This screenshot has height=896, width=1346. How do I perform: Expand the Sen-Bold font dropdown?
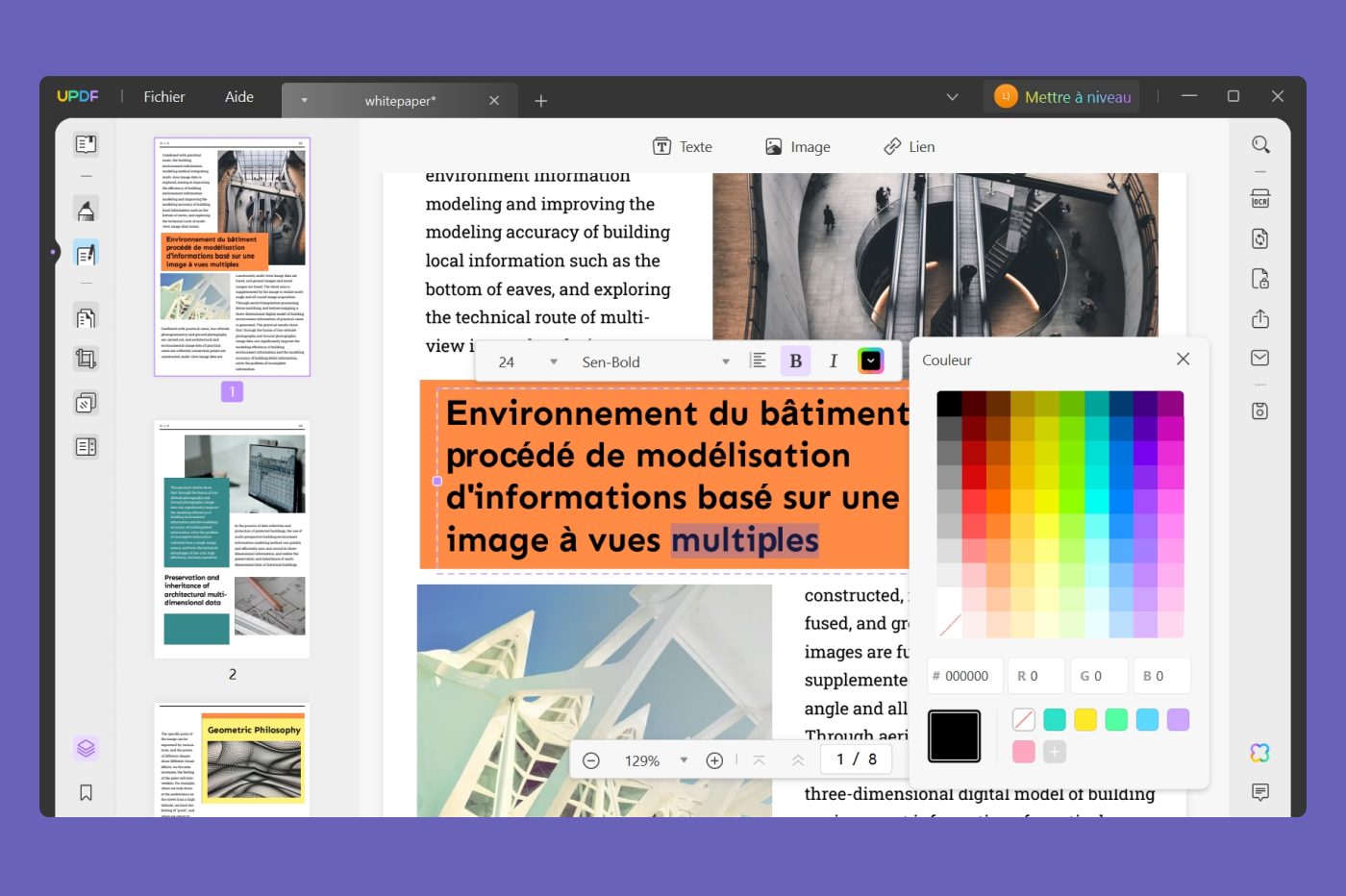(x=725, y=361)
